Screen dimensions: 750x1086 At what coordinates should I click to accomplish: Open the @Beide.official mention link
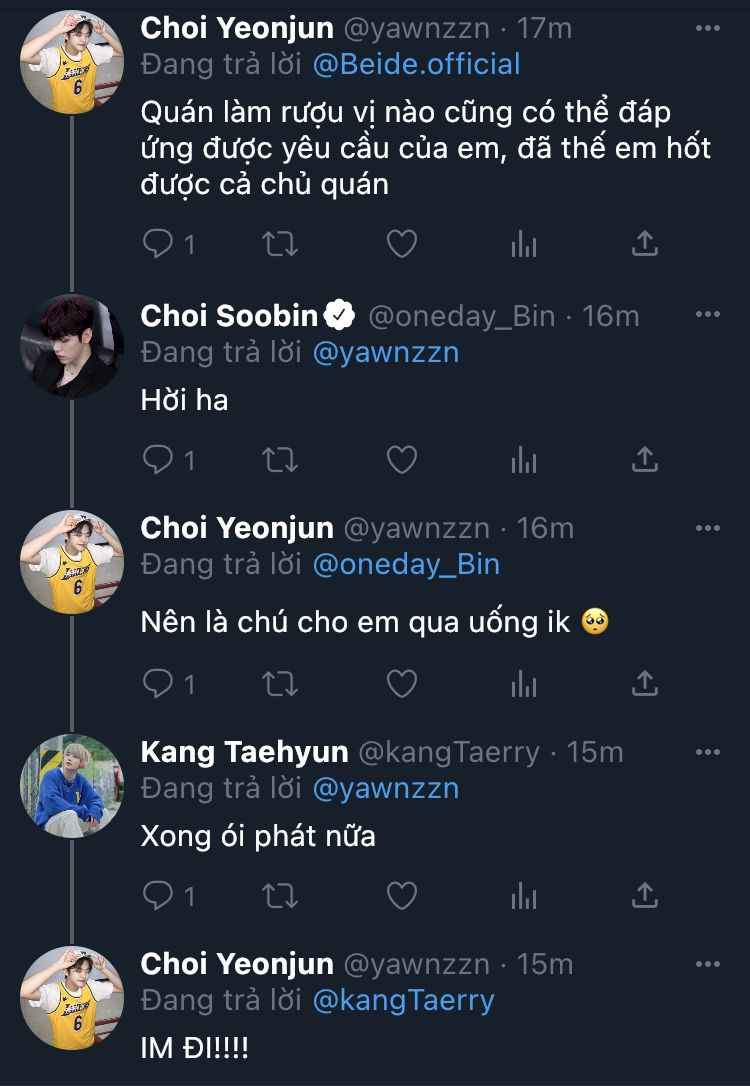click(x=416, y=65)
